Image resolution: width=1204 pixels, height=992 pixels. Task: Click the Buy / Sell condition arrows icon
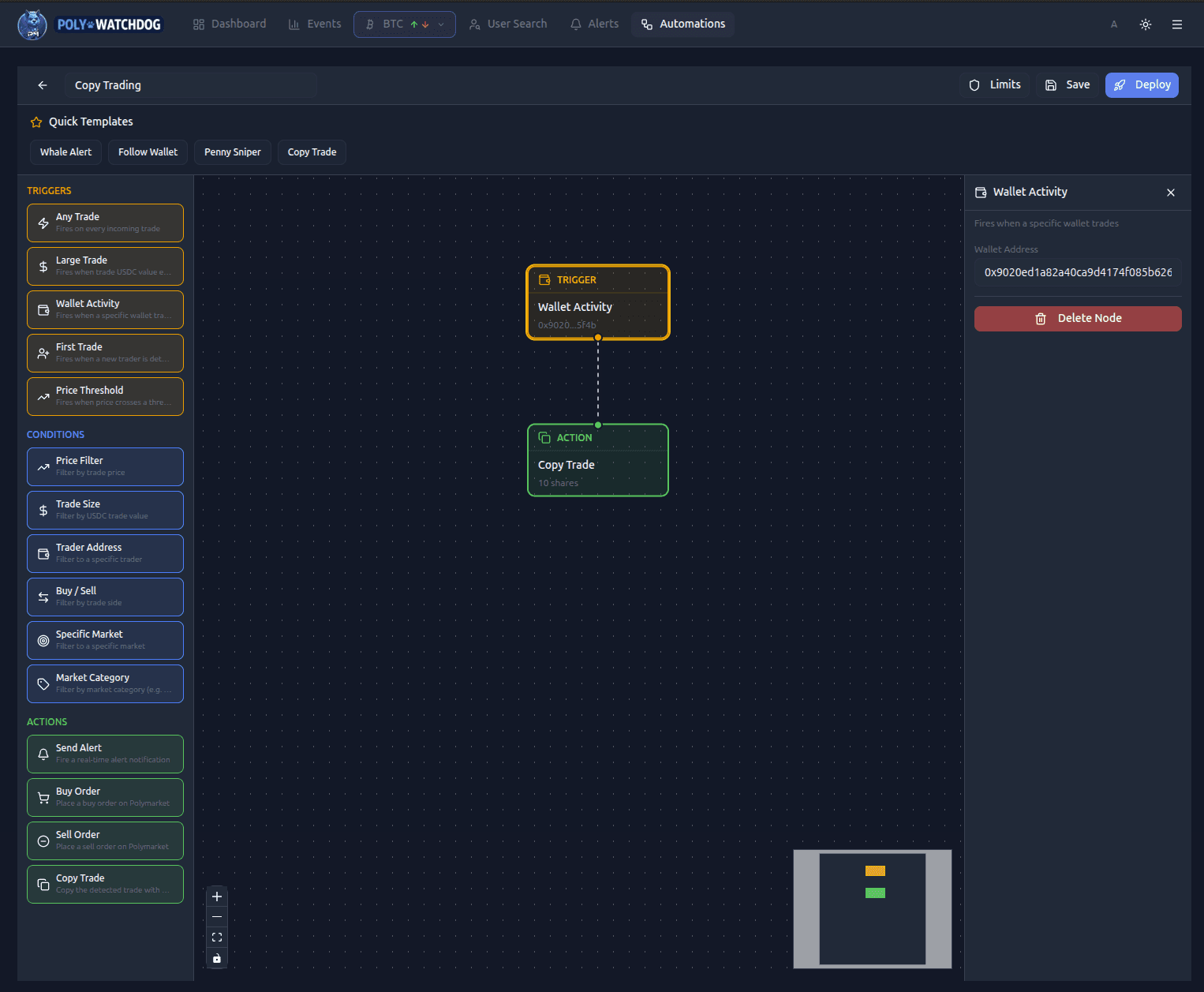[43, 597]
